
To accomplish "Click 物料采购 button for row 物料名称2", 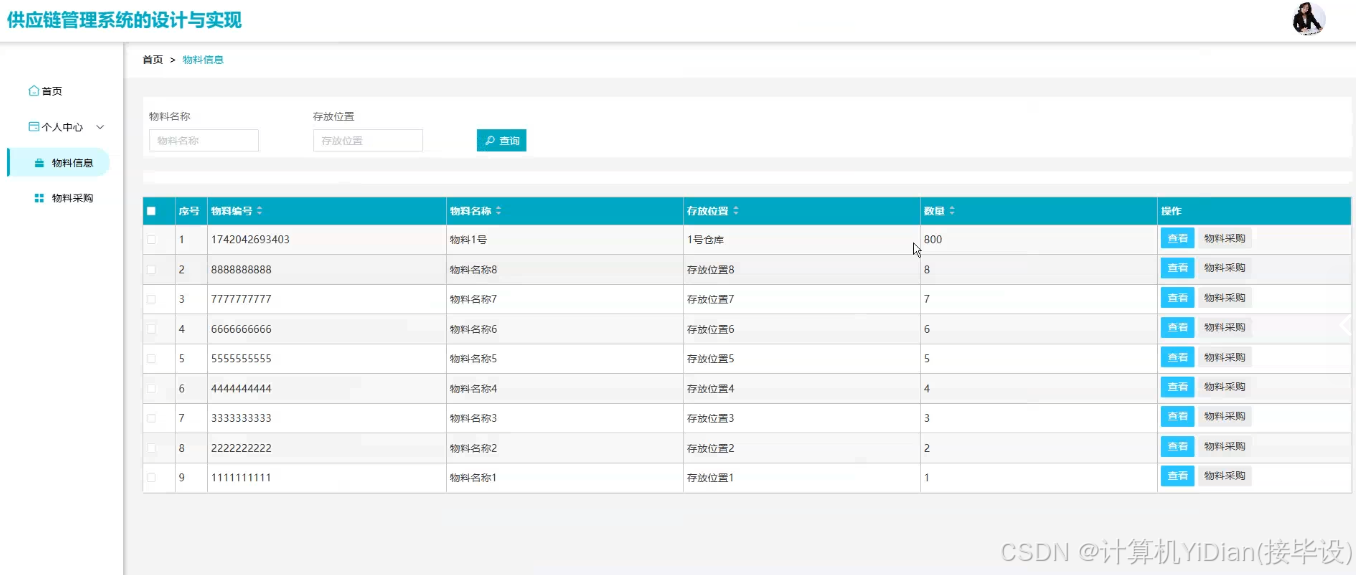I will tap(1225, 446).
